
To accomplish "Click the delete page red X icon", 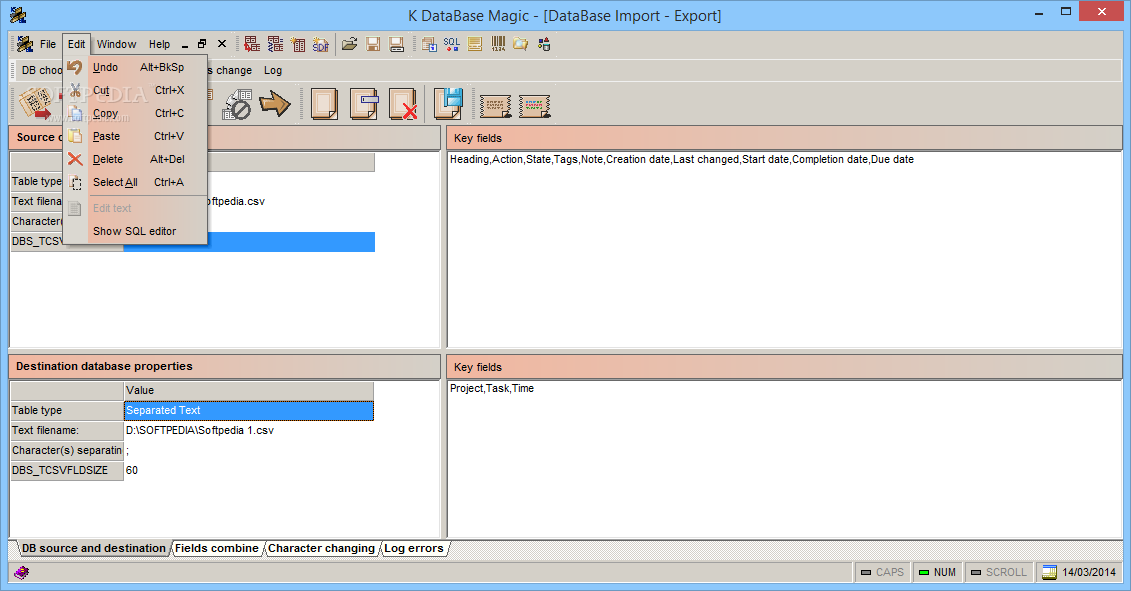I will (x=403, y=104).
